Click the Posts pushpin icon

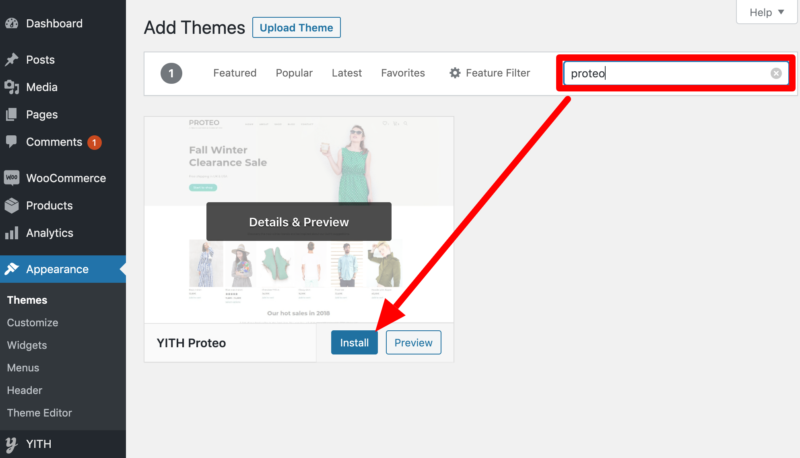(11, 60)
